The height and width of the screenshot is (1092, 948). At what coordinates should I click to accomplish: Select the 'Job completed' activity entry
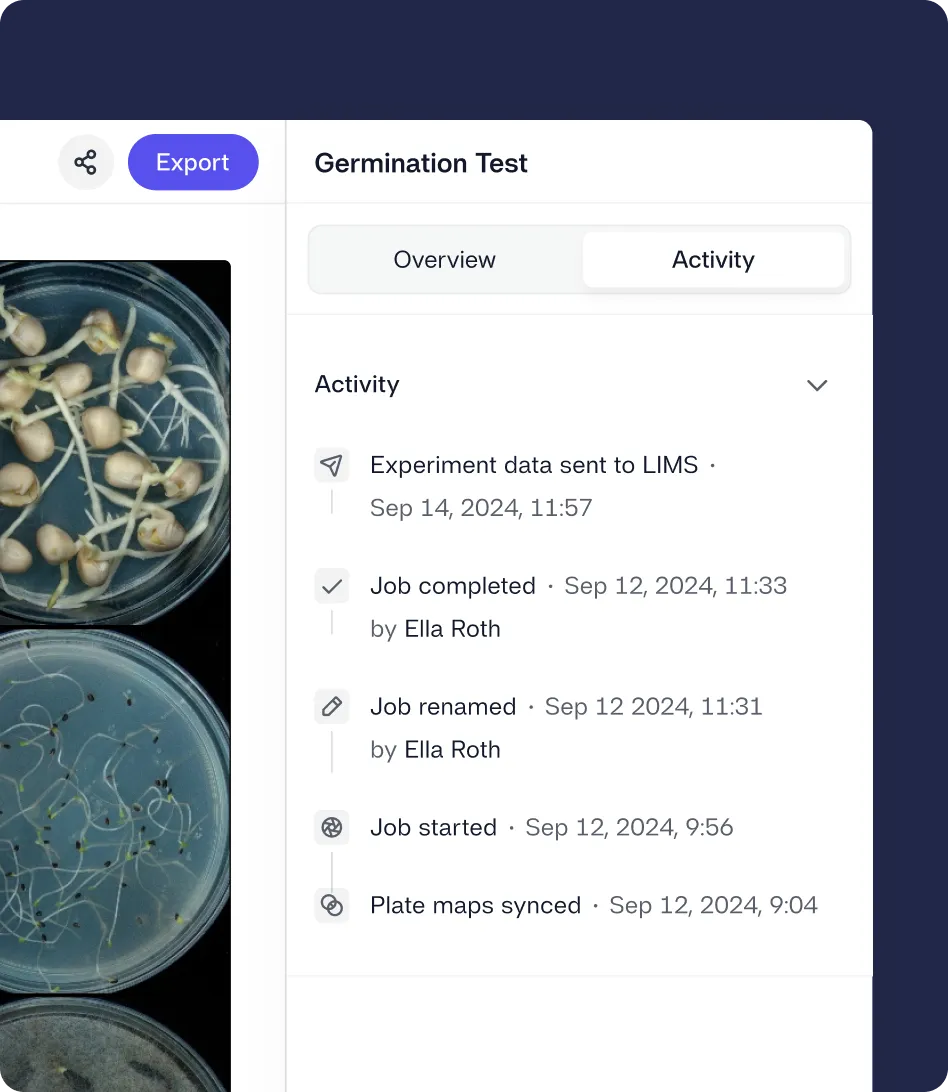pyautogui.click(x=453, y=586)
